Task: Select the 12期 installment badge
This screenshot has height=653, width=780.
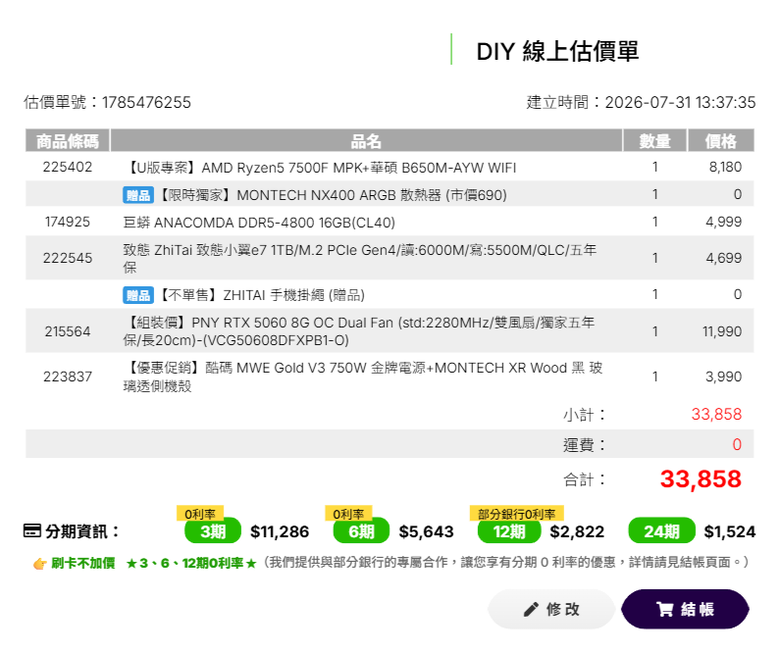Action: 509,531
